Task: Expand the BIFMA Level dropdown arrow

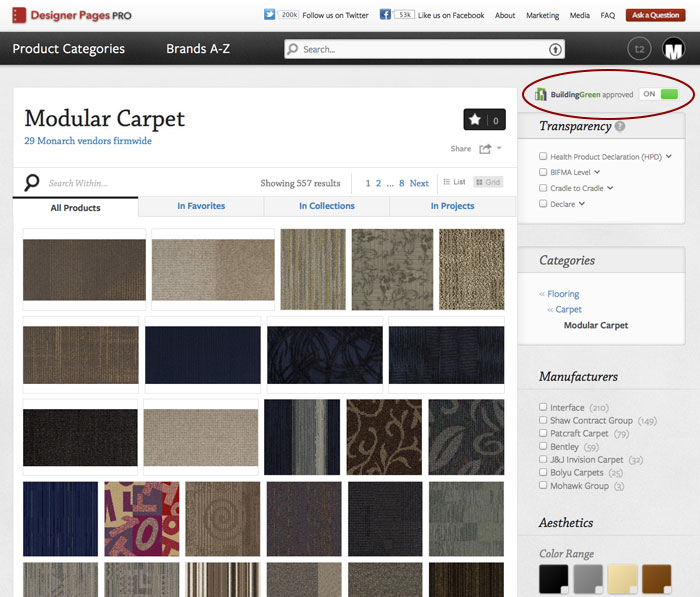Action: point(597,172)
